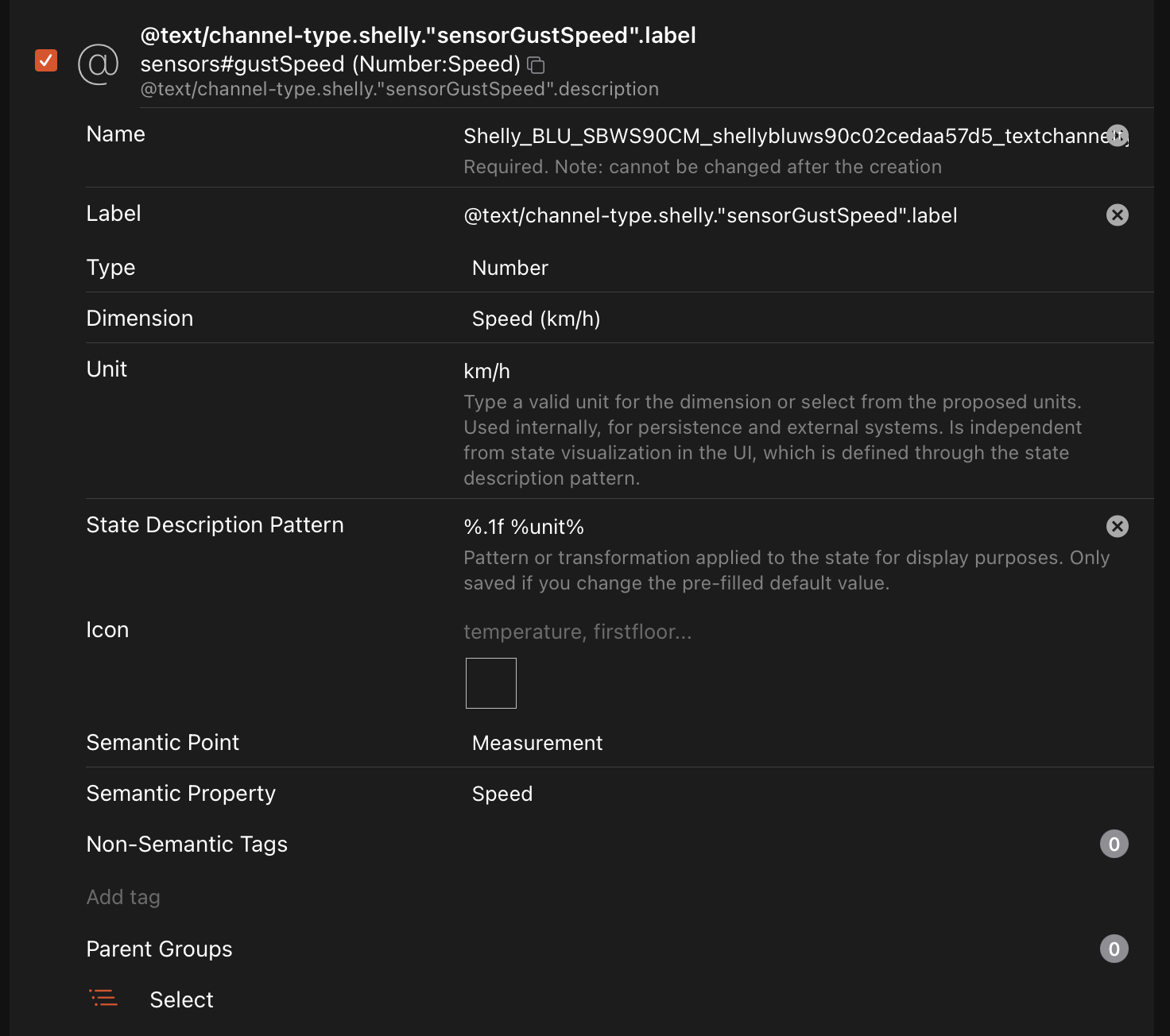This screenshot has height=1036, width=1170.
Task: Clear the Name field text
Action: 1117,136
